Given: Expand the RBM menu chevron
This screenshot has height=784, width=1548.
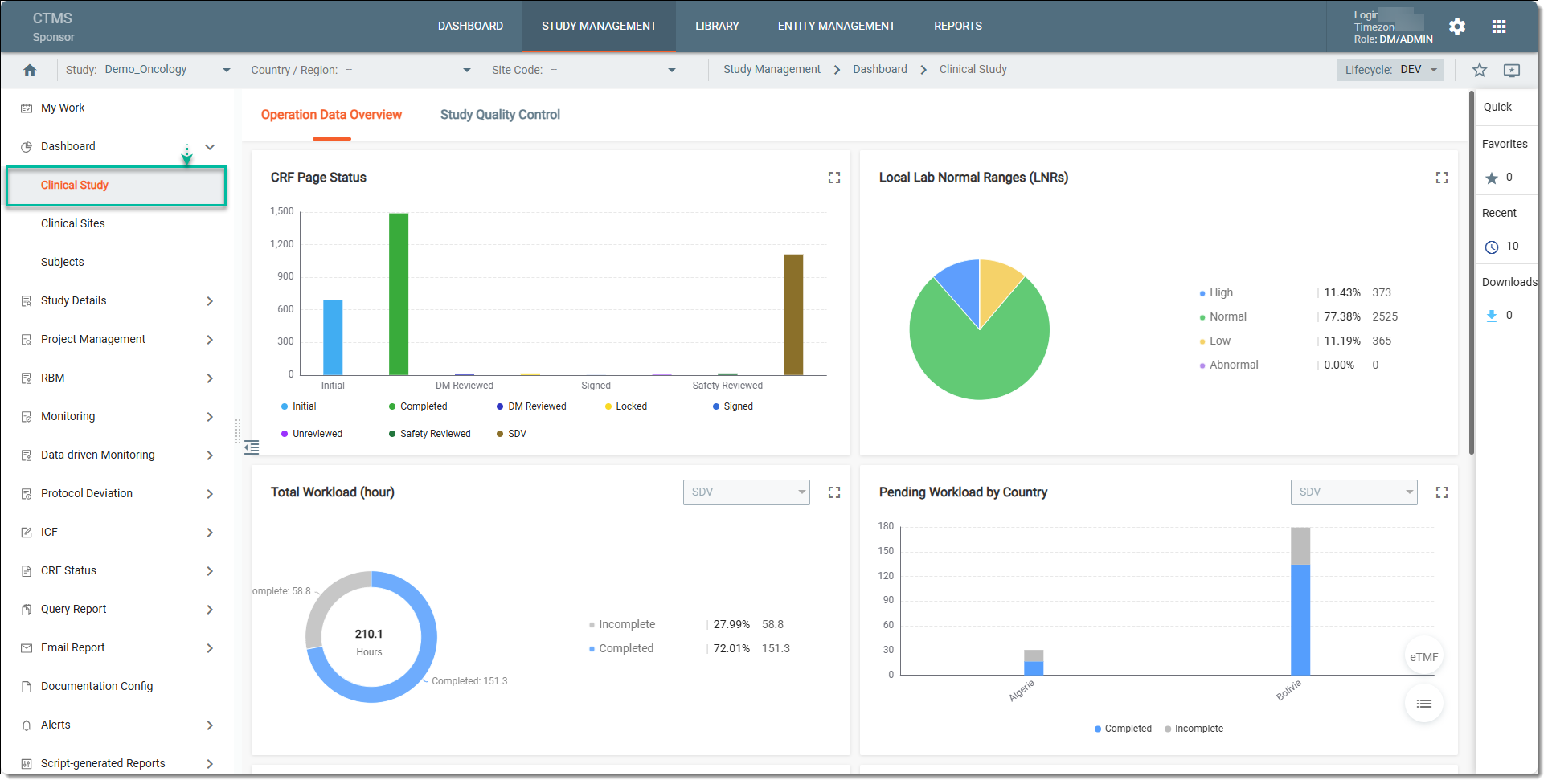Looking at the screenshot, I should click(x=210, y=378).
